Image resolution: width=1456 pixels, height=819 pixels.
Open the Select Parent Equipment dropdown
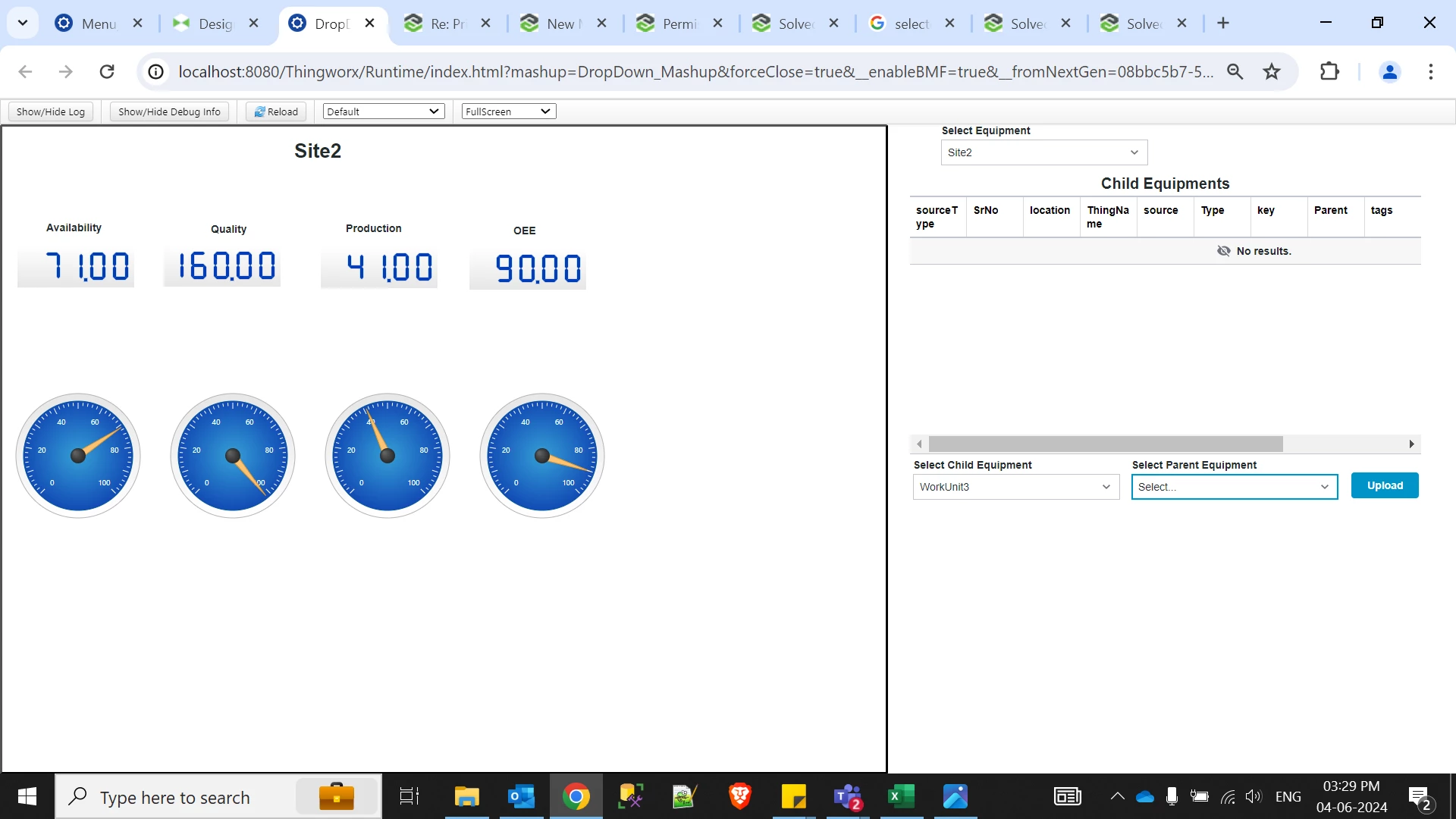[1234, 487]
